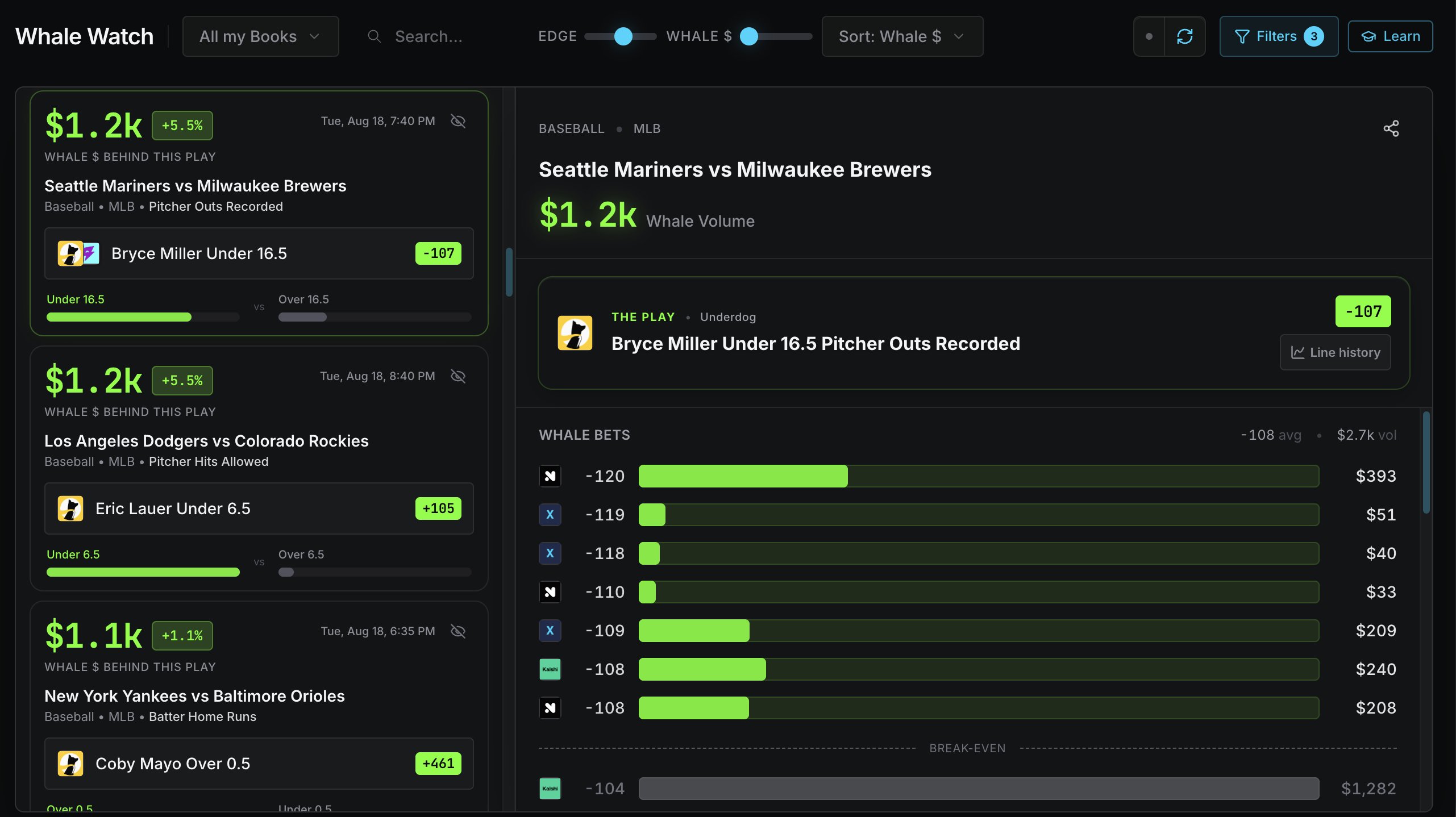Click the refresh icon in top toolbar
Image resolution: width=1456 pixels, height=817 pixels.
click(1185, 36)
